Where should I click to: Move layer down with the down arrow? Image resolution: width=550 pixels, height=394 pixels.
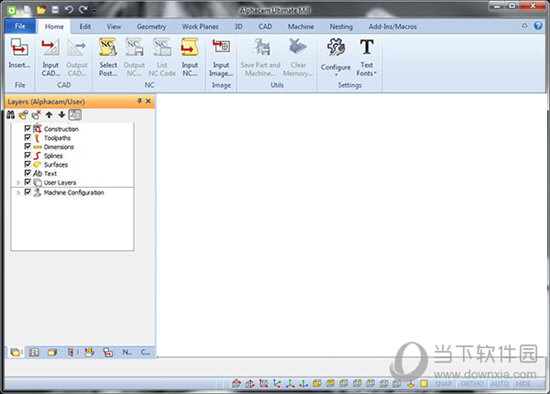[x=62, y=114]
